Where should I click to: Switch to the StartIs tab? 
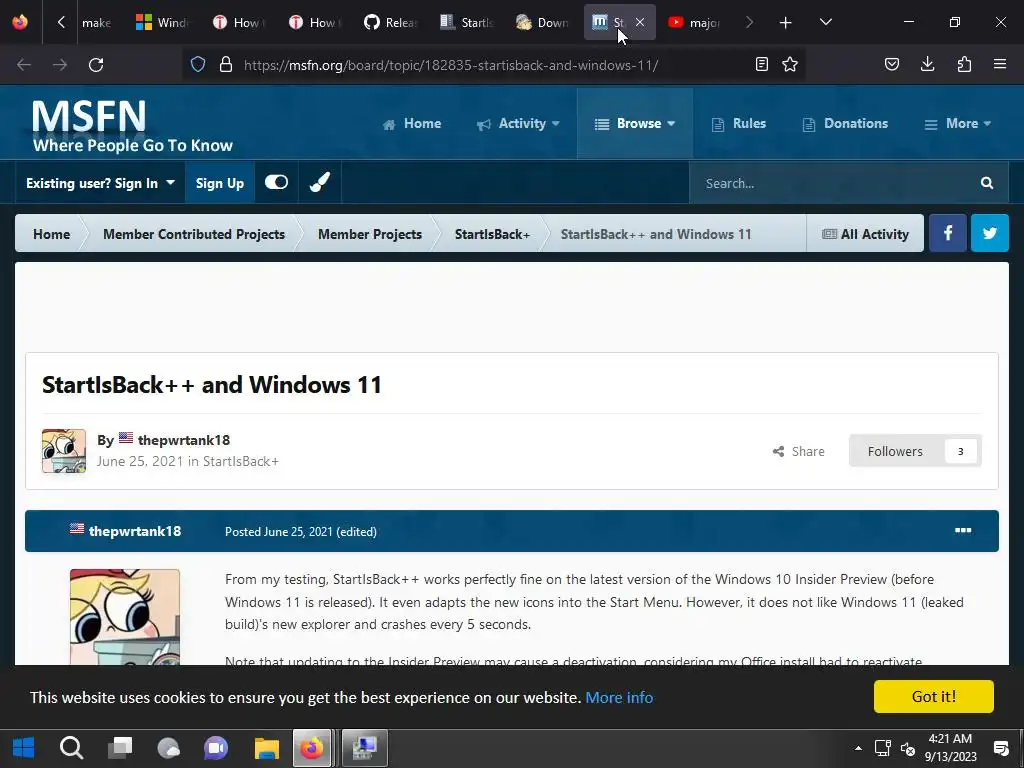coord(466,22)
